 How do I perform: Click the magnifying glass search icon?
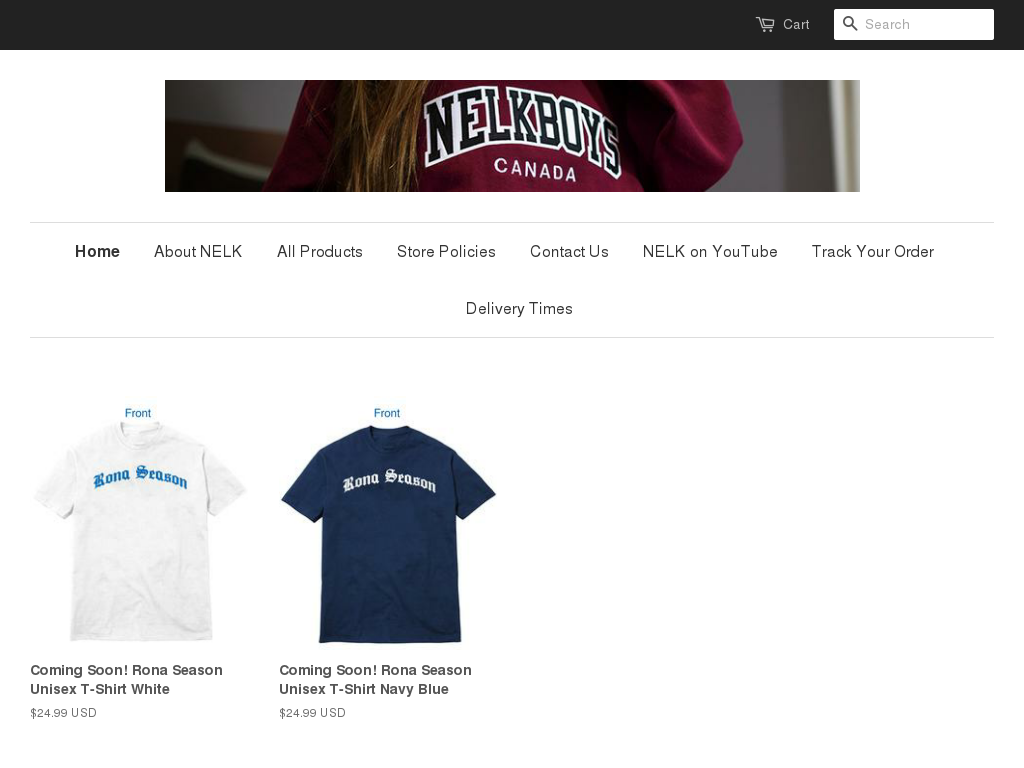click(850, 24)
